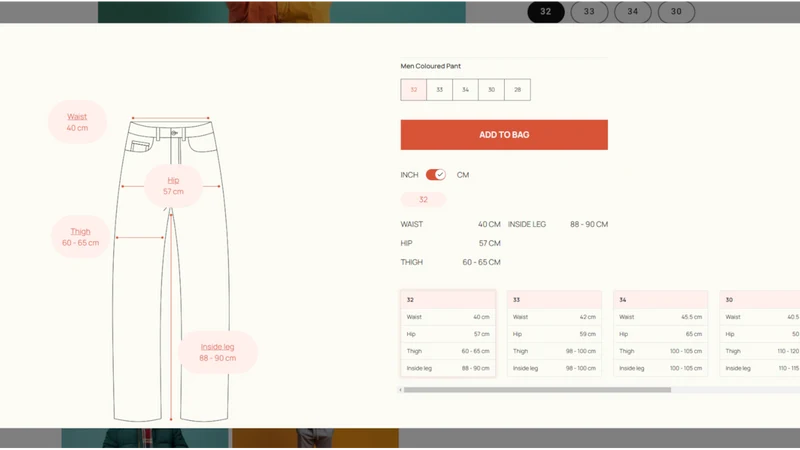800x450 pixels.
Task: Click the Men Coloured Pant product title
Action: tap(431, 66)
